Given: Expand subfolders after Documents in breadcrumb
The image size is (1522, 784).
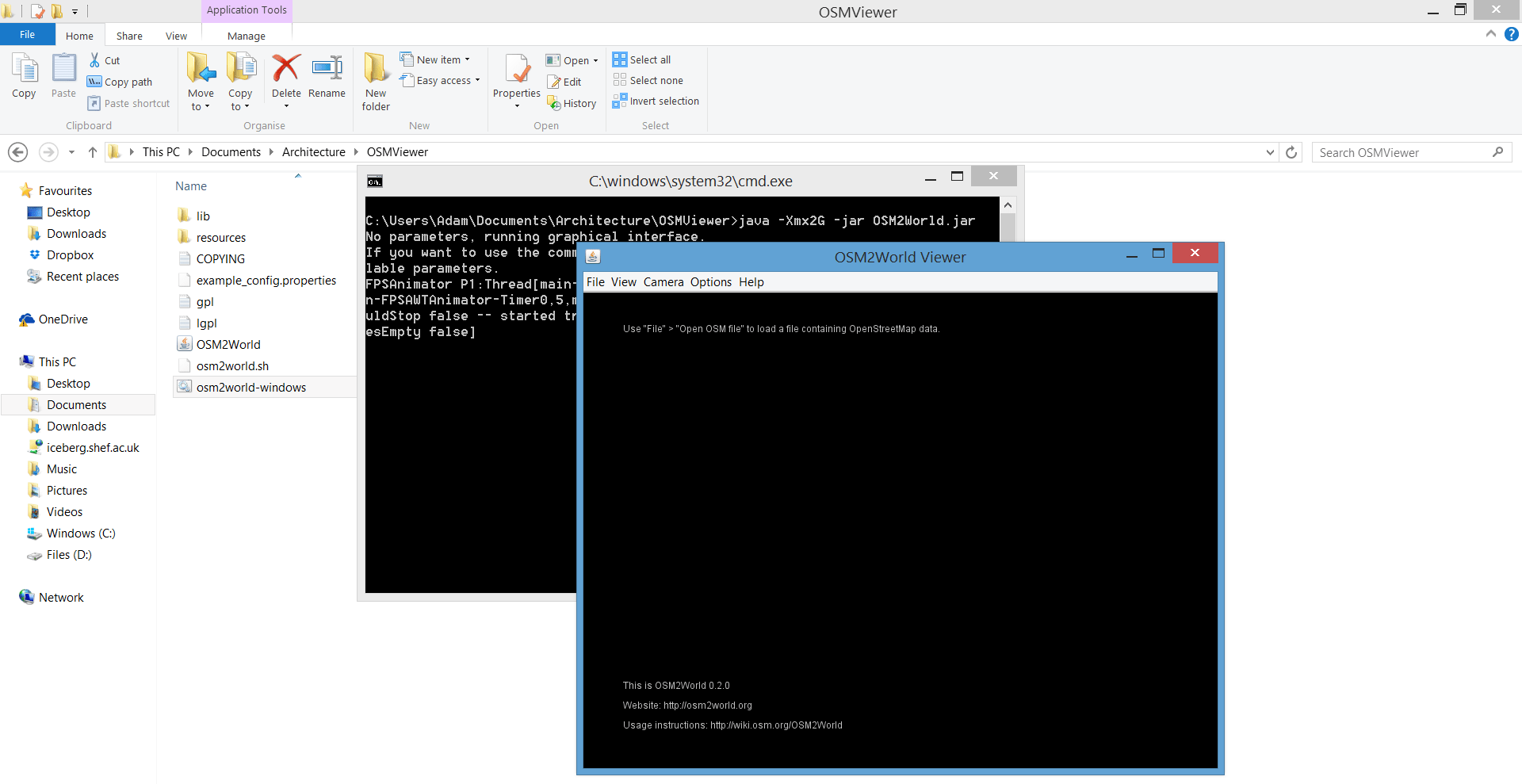Looking at the screenshot, I should point(271,152).
